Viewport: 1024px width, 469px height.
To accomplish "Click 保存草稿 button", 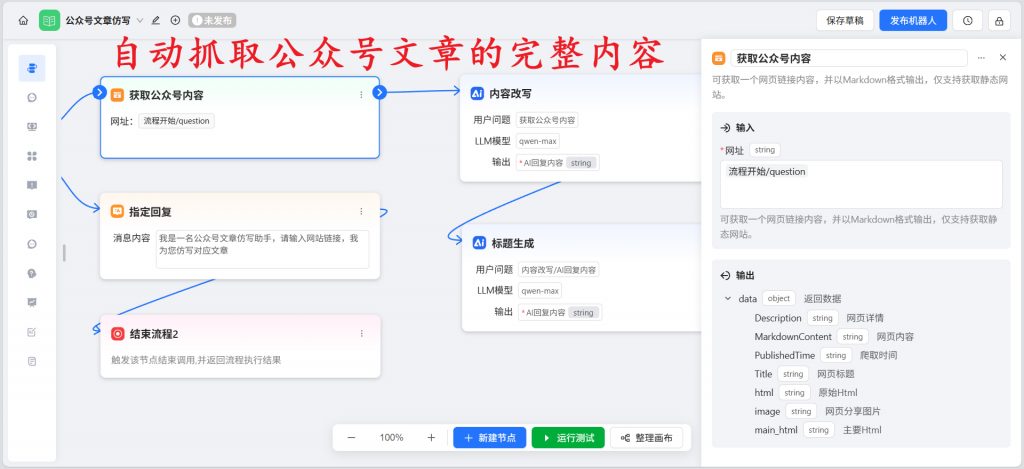I will coord(845,20).
